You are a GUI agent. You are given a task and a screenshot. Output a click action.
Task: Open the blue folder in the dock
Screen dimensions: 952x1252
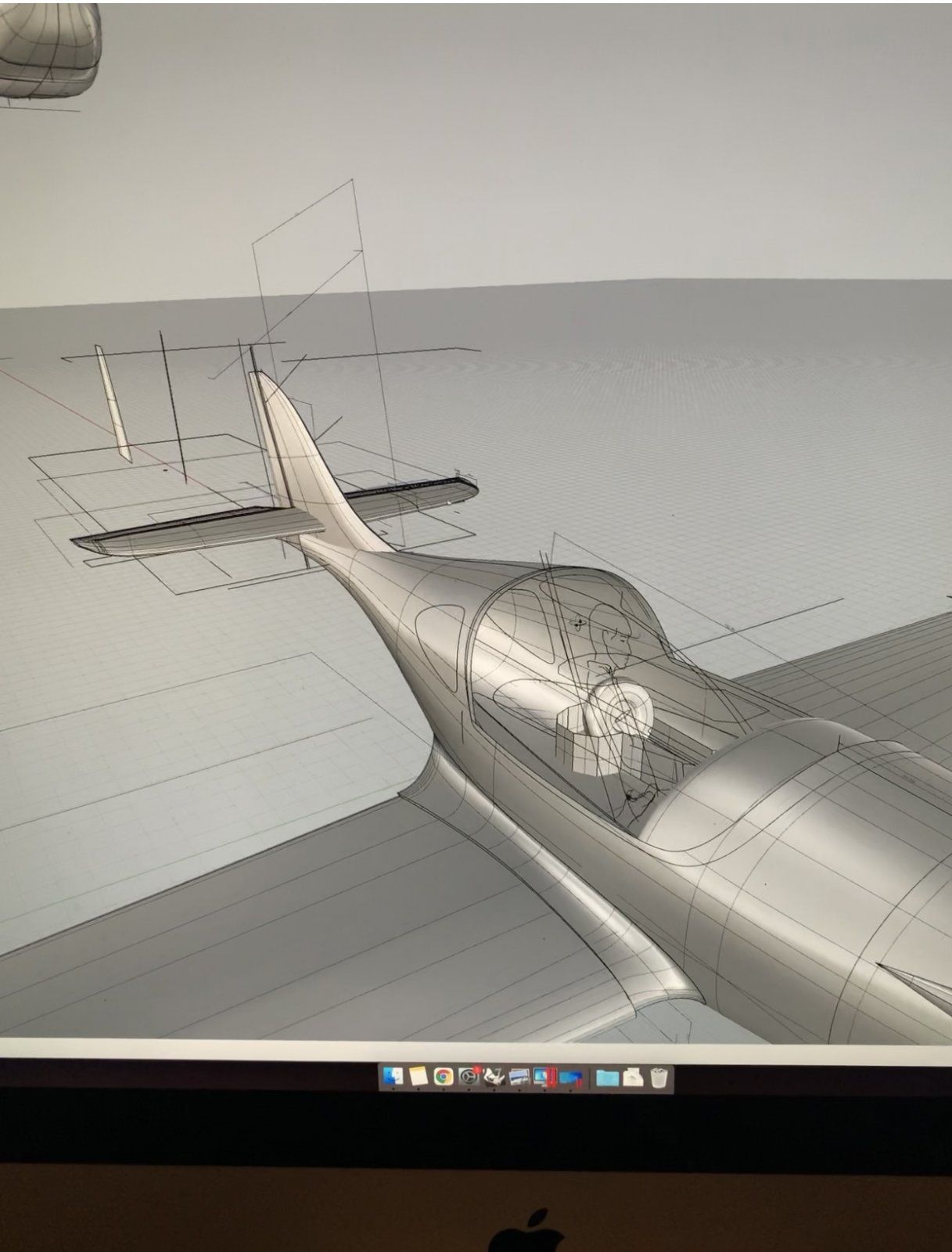point(606,1078)
